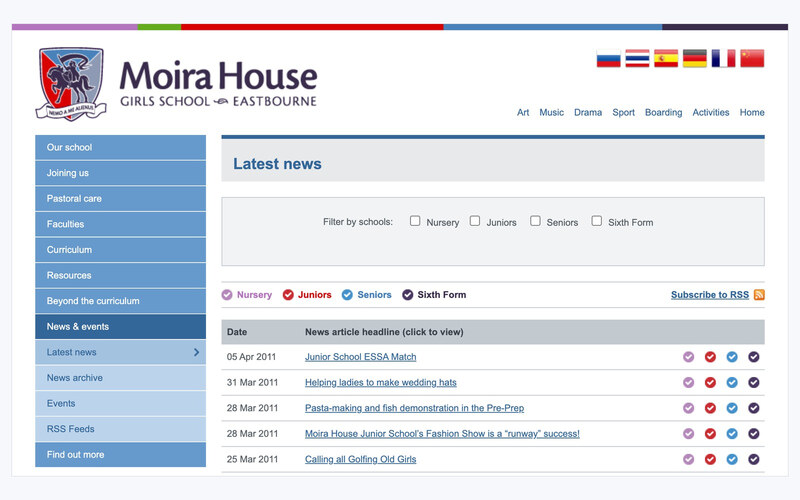Click the Latest news chevron arrow
The width and height of the screenshot is (800, 500).
coord(196,352)
